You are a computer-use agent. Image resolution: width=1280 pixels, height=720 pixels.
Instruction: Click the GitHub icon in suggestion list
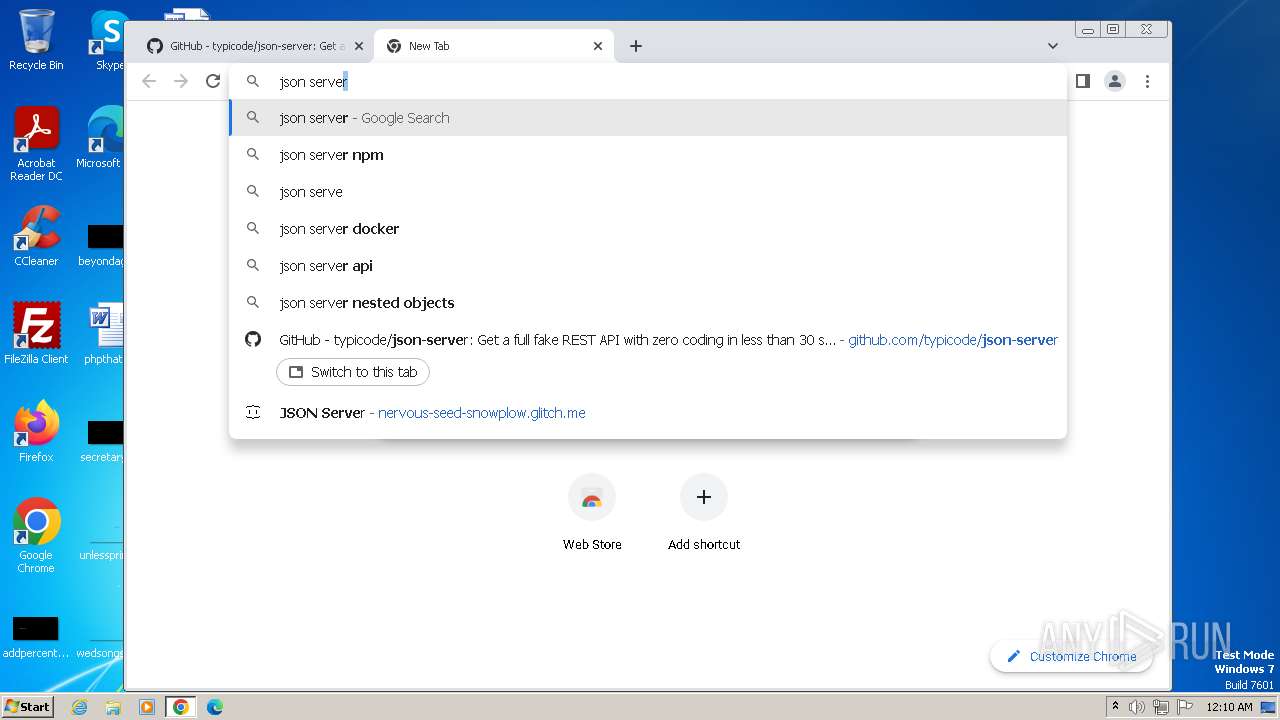[x=253, y=340]
